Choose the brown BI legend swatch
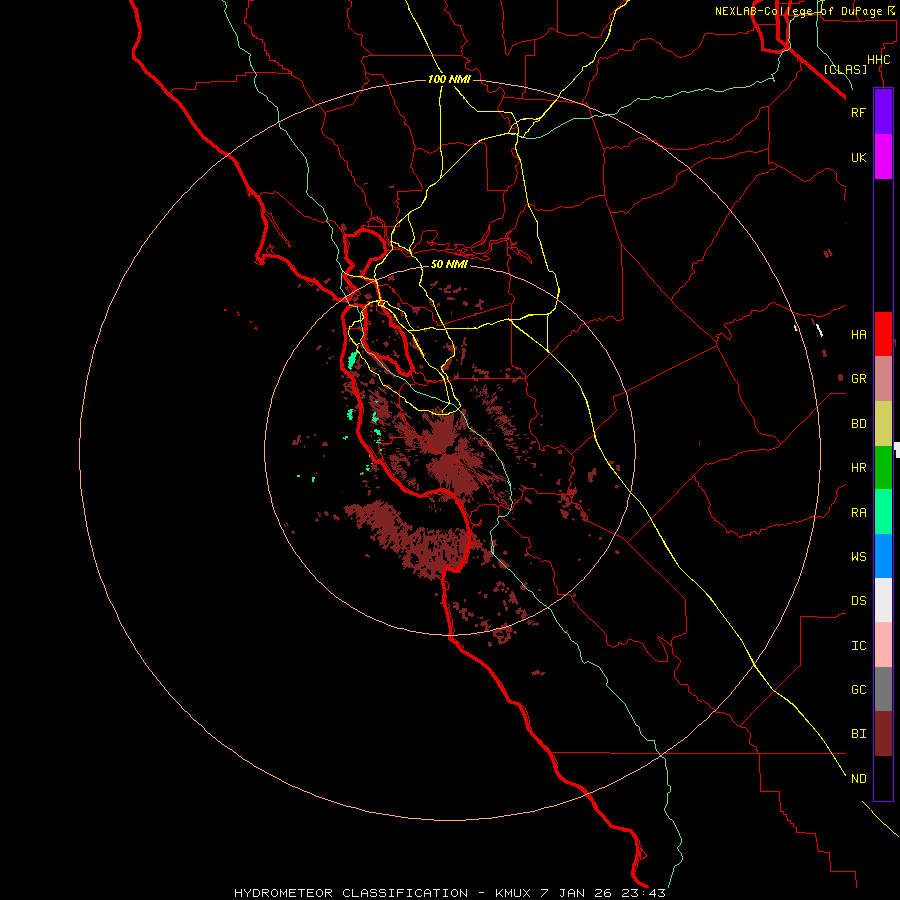Image resolution: width=900 pixels, height=900 pixels. (x=883, y=734)
